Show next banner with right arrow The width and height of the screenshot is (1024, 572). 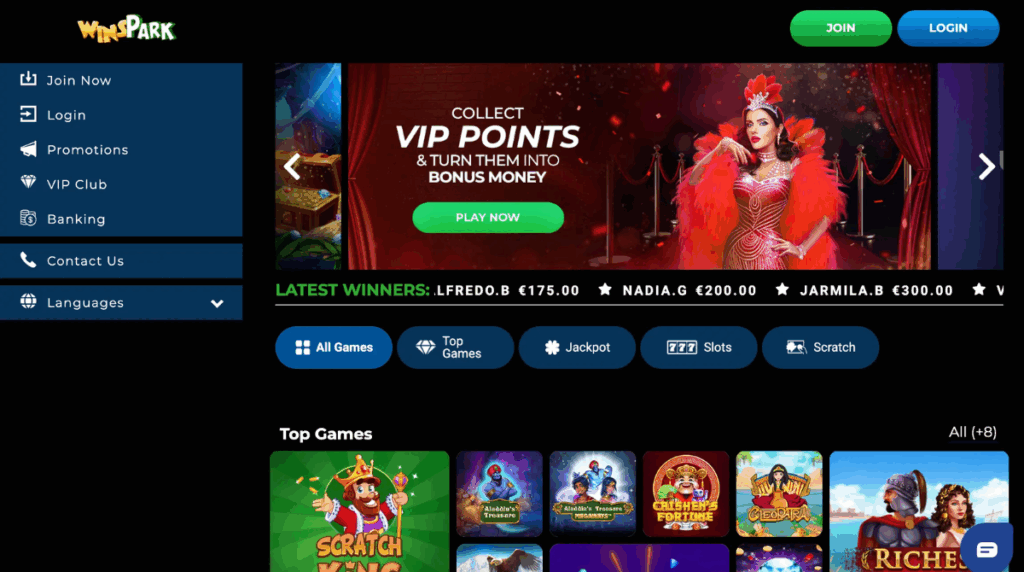click(x=986, y=167)
